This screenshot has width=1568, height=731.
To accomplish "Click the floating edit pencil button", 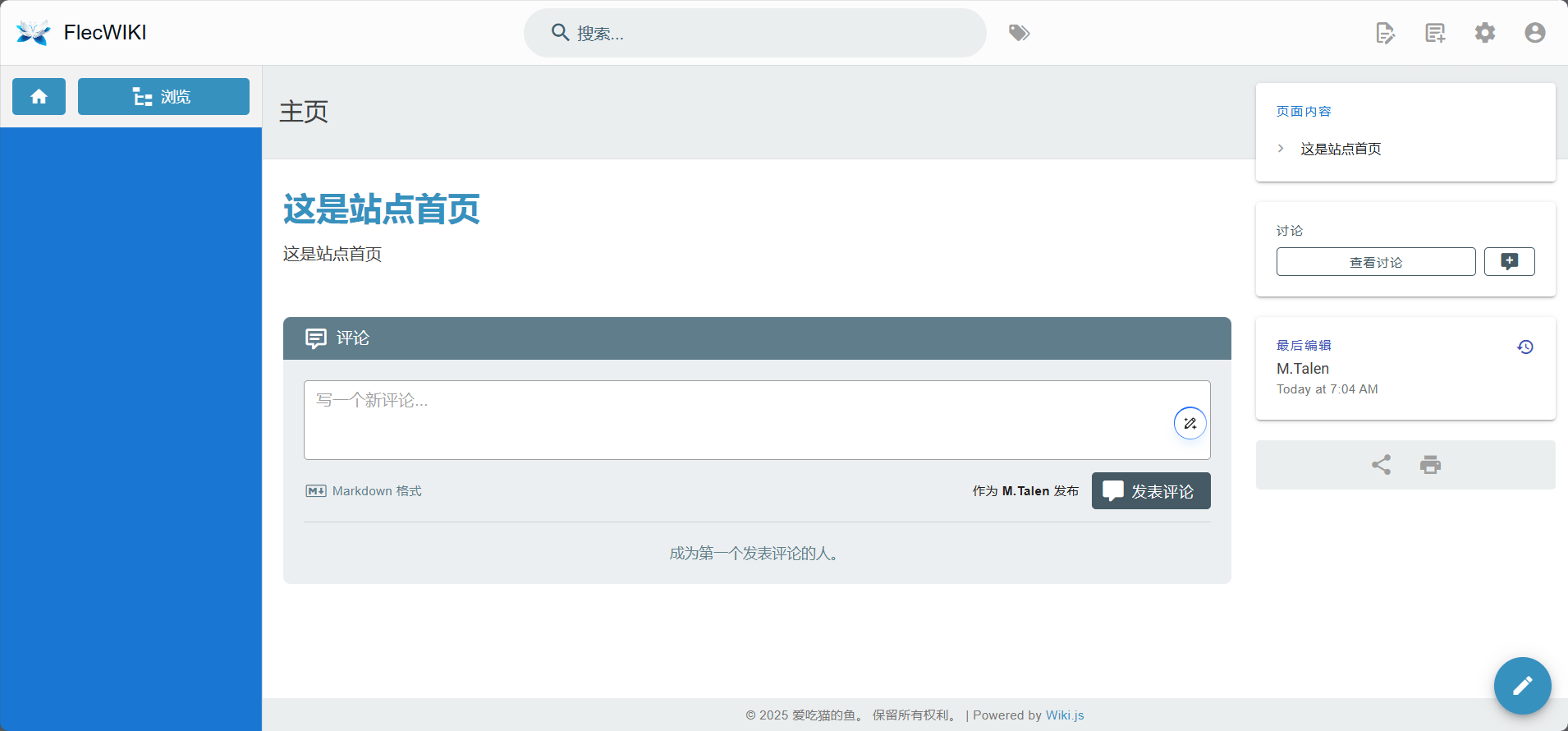I will coord(1522,686).
